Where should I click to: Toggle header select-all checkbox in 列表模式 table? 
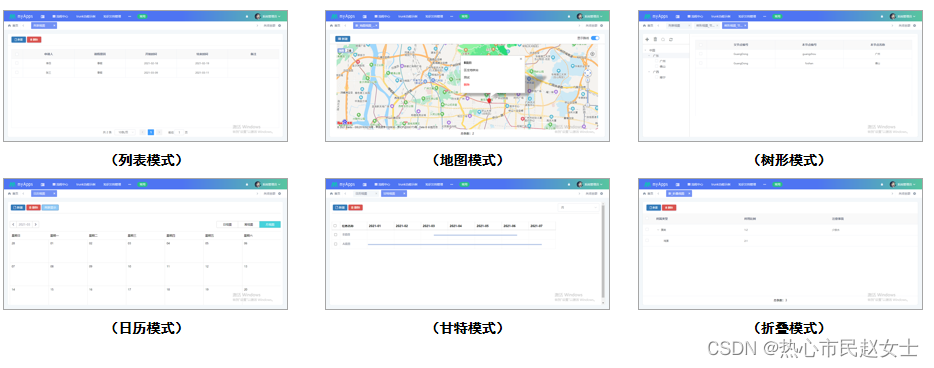[17, 54]
